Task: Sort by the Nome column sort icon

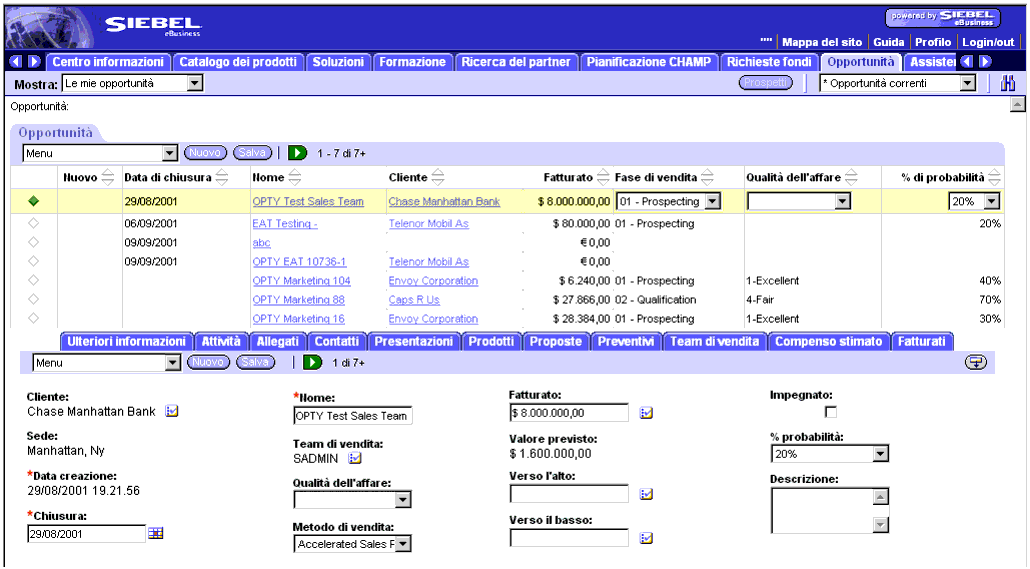Action: coord(295,177)
